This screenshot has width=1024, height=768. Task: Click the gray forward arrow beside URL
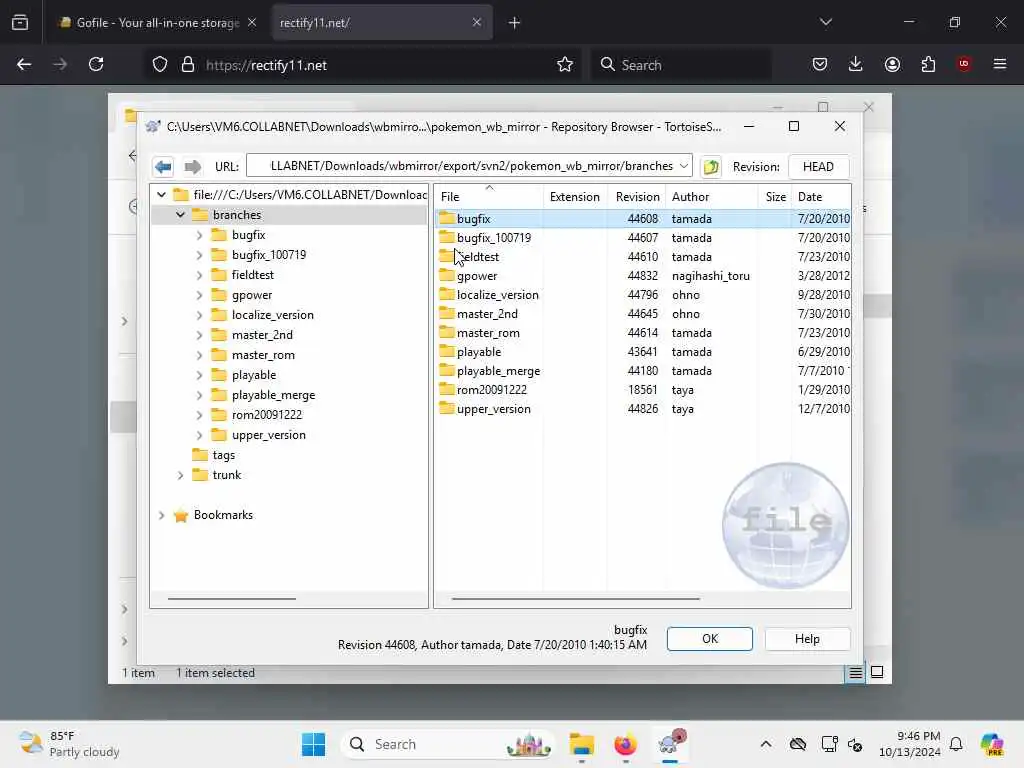pyautogui.click(x=193, y=167)
